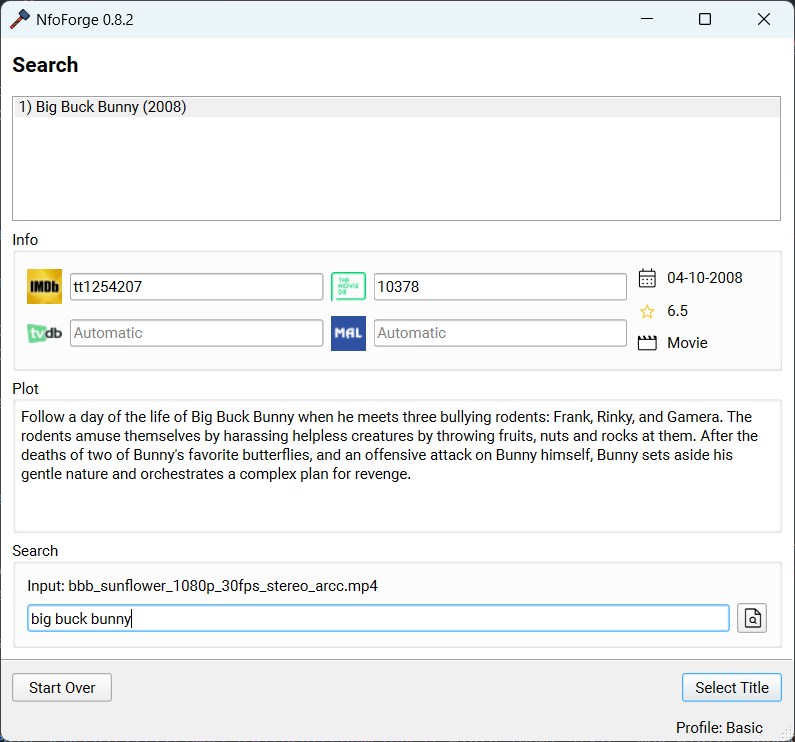Click the Input filename bbb_sunflower text
The width and height of the screenshot is (795, 742).
[x=202, y=586]
